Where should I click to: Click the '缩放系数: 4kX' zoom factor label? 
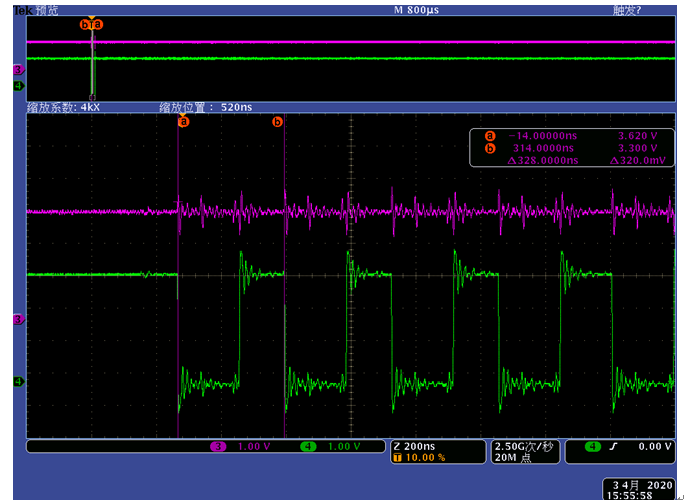[x=63, y=107]
